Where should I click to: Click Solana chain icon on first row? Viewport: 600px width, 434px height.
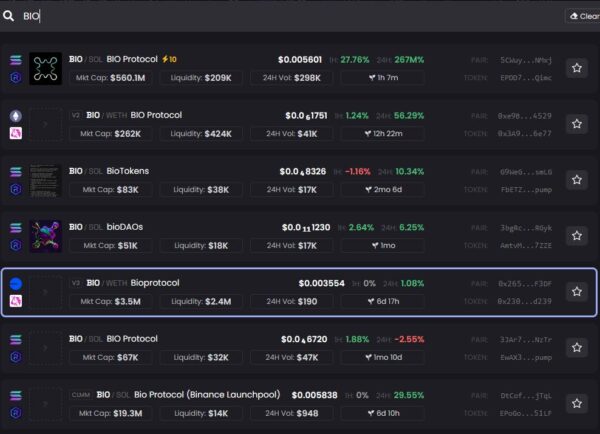coord(16,60)
